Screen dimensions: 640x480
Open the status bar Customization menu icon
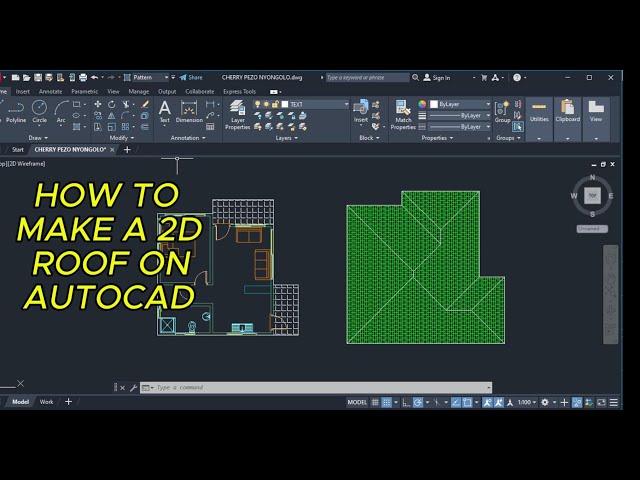coord(613,402)
